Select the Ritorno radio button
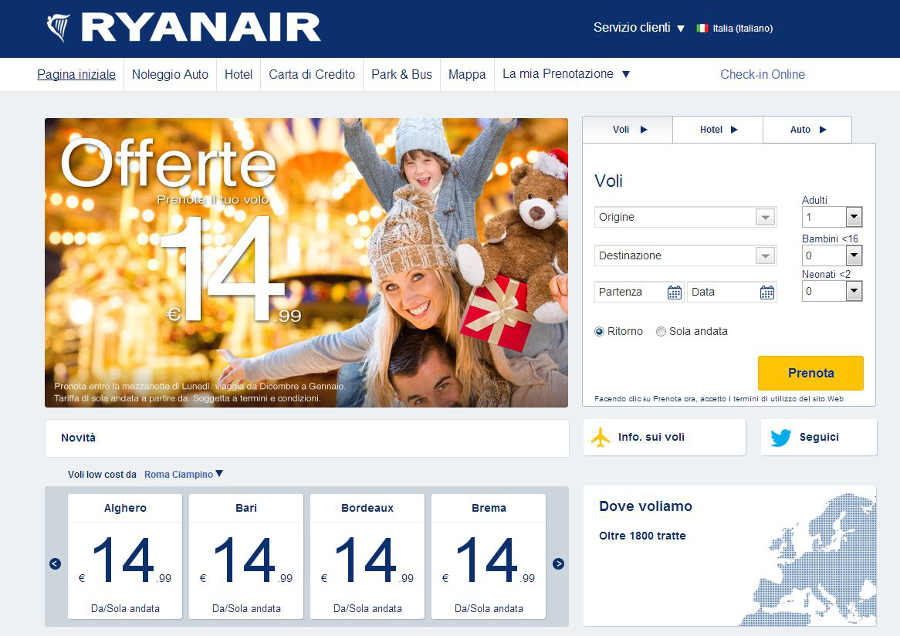 [599, 332]
